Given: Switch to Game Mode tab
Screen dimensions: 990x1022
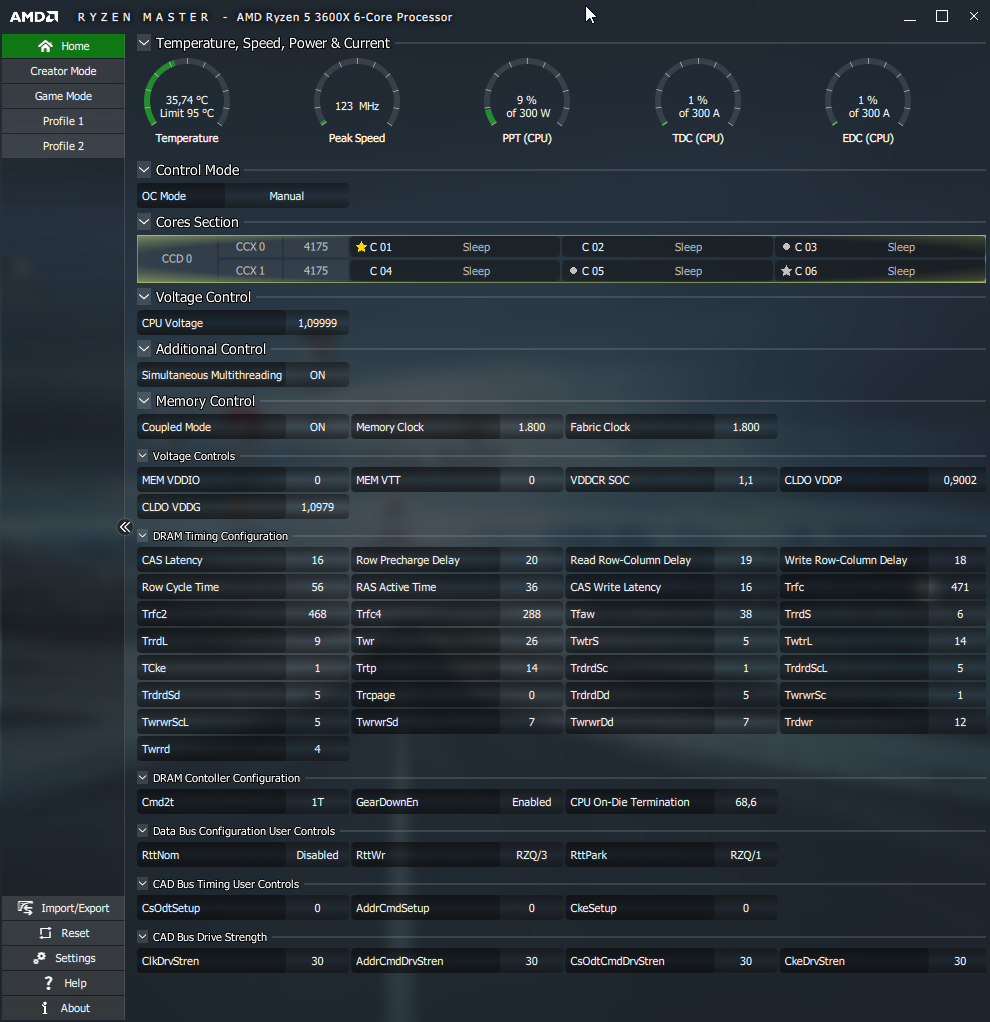Looking at the screenshot, I should pos(63,96).
